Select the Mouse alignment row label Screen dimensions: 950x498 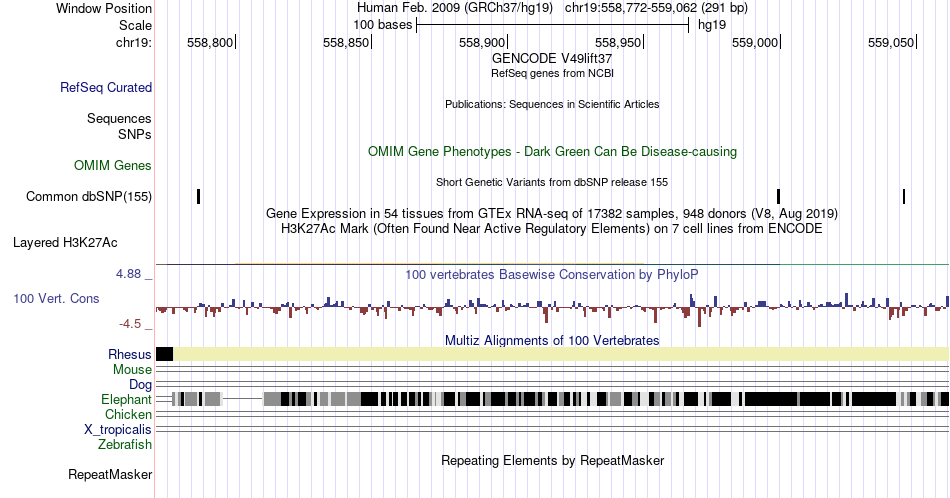coord(132,369)
